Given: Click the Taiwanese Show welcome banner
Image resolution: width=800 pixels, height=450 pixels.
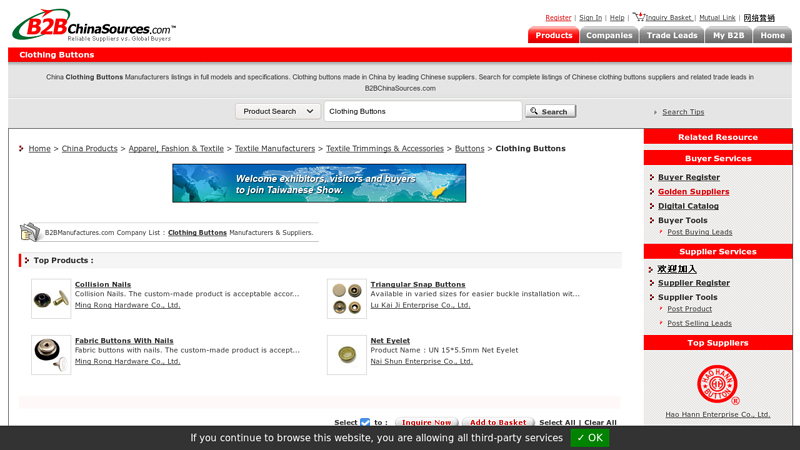Looking at the screenshot, I should (x=319, y=183).
